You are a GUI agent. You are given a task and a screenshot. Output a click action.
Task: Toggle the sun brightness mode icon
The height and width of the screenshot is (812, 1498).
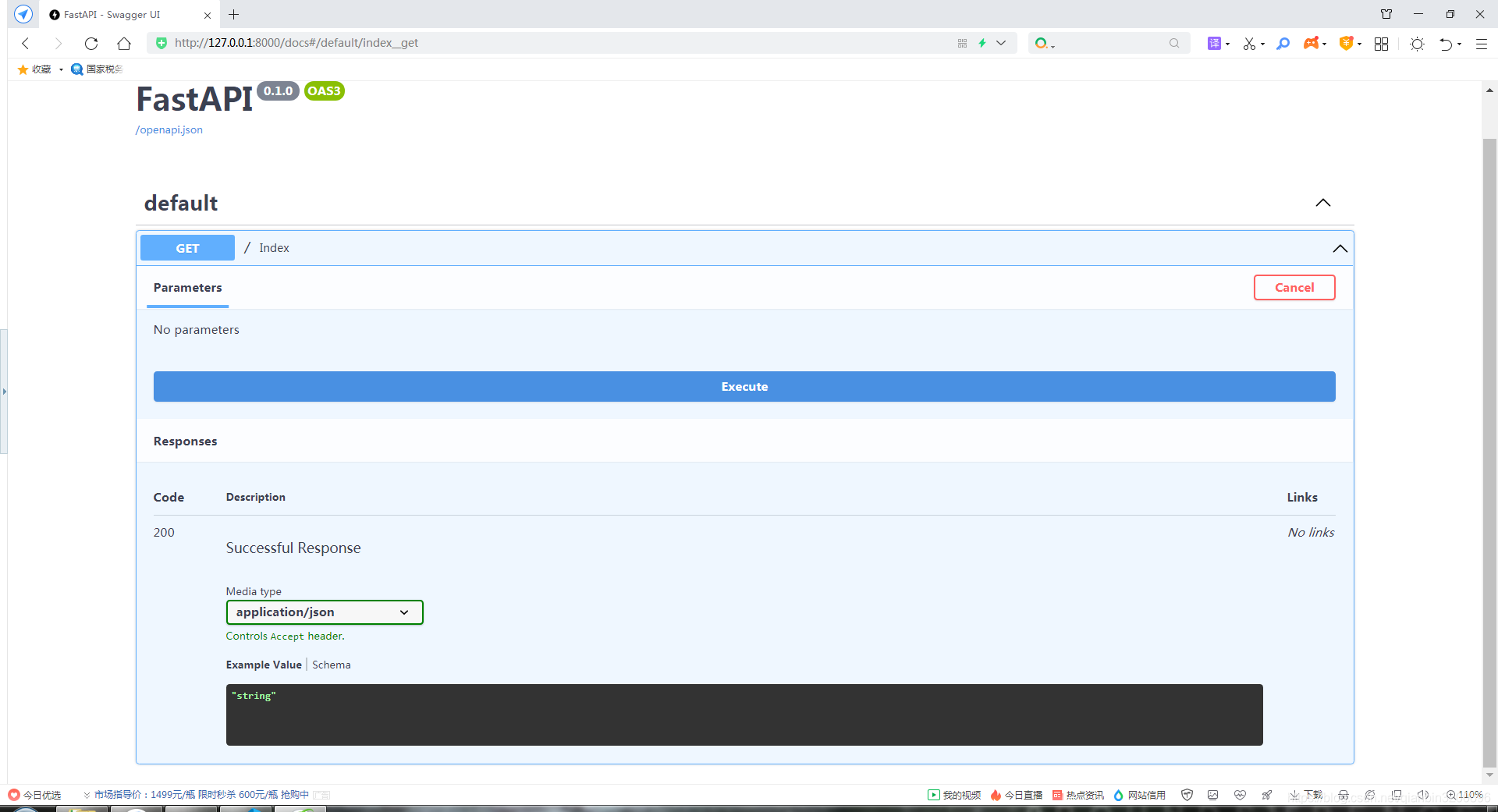(1418, 44)
